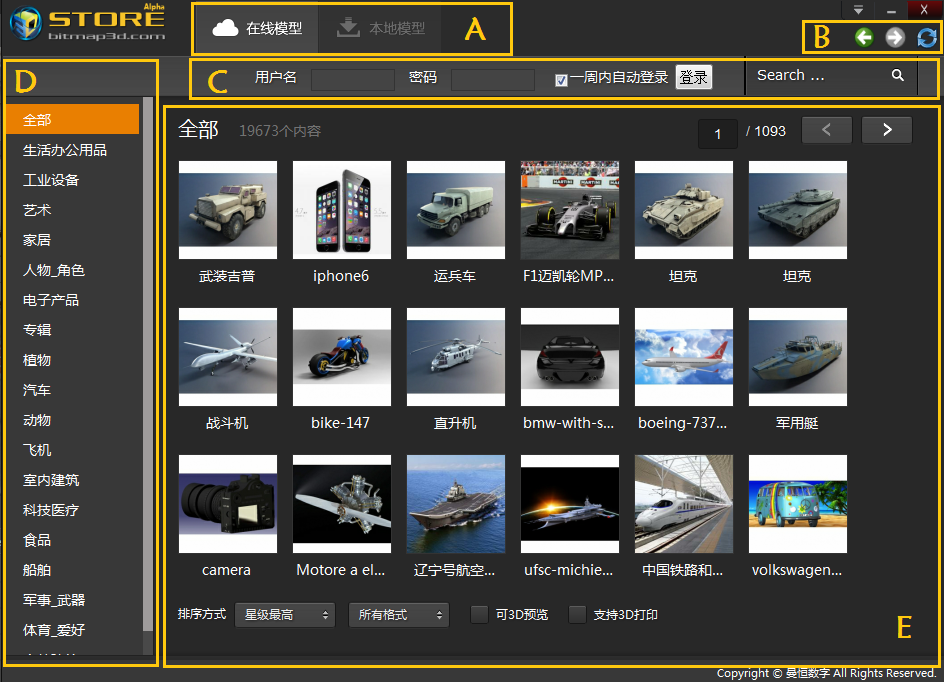Open the 武装吉普 model thumbnail
944x682 pixels.
click(228, 210)
